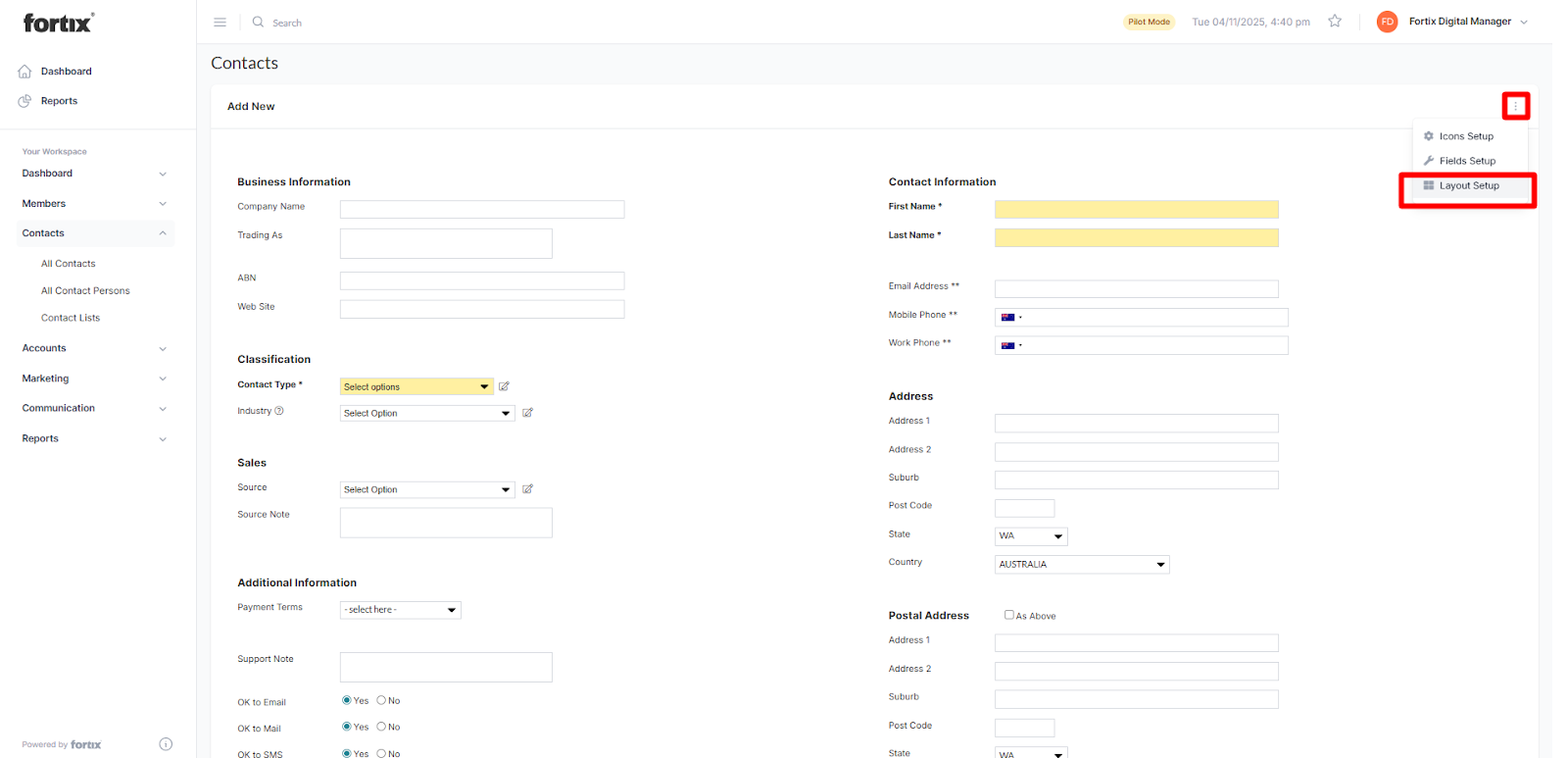Open All Contact Persons link
The image size is (1568, 758).
[85, 291]
